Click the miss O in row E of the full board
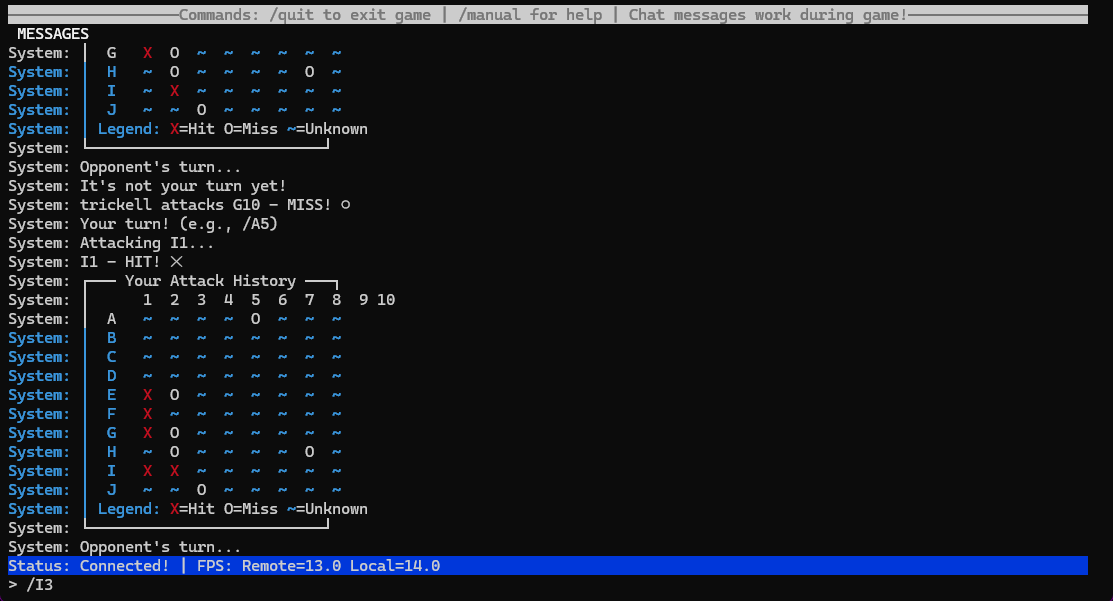The height and width of the screenshot is (601, 1113). [x=175, y=395]
